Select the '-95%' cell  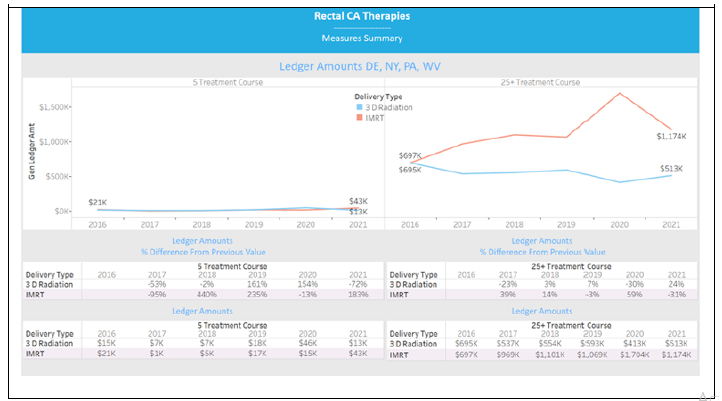click(157, 294)
